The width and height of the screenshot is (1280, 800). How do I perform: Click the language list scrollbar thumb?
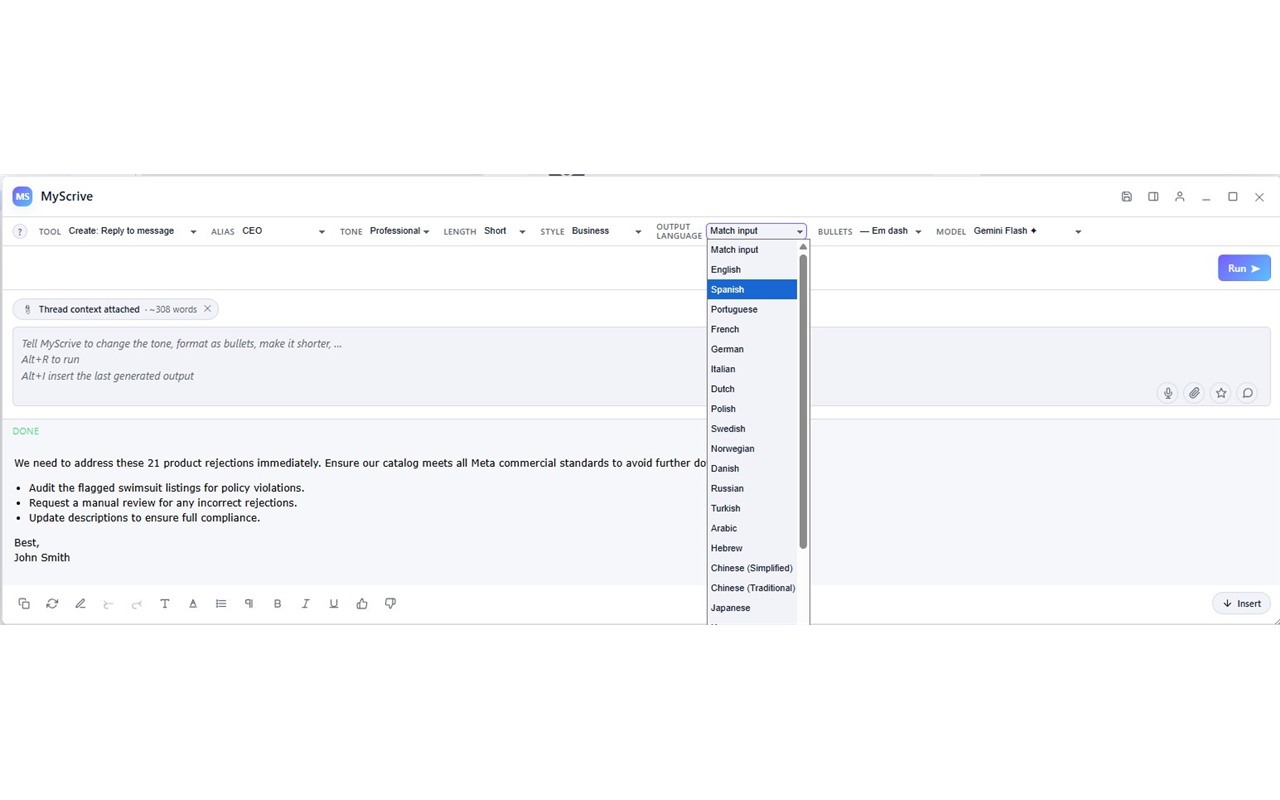803,400
